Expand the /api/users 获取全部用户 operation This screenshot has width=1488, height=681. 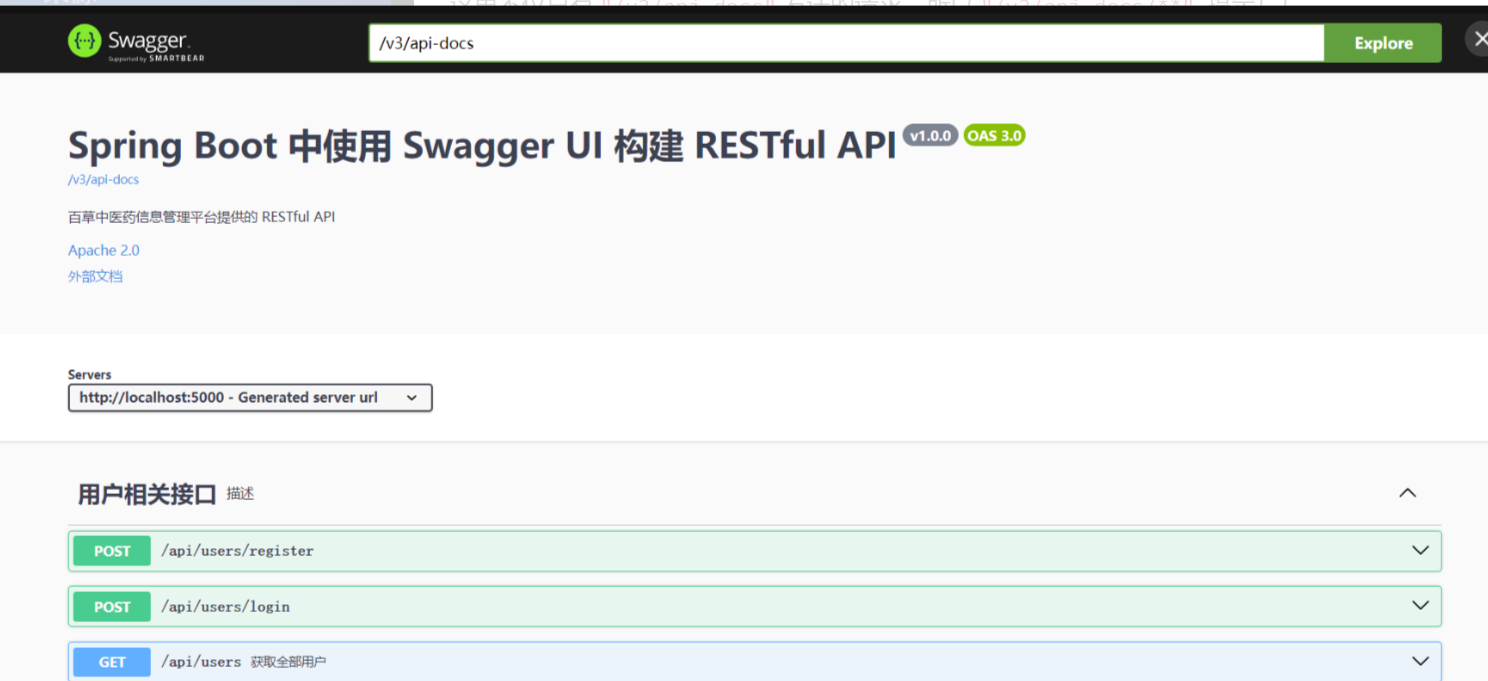point(1419,660)
